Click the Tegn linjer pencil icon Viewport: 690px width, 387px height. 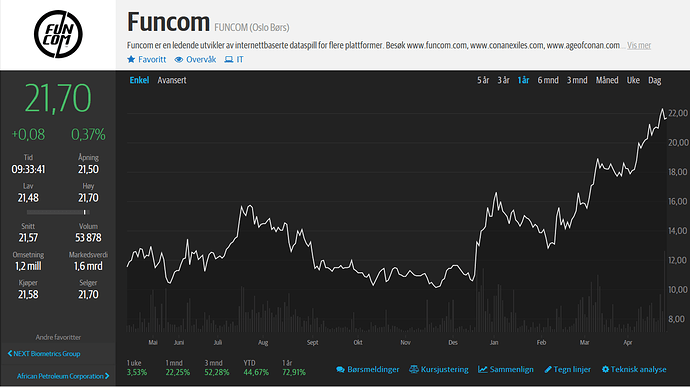[x=548, y=369]
